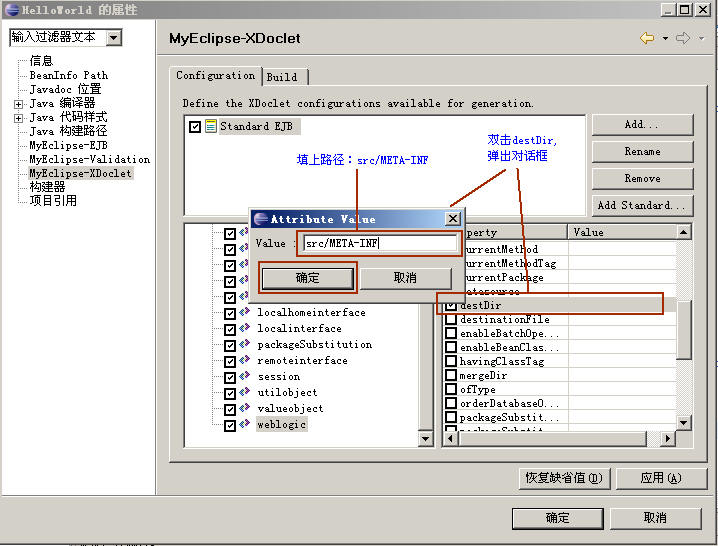Image resolution: width=718 pixels, height=546 pixels.
Task: Click the bottom 取消 button of properties window
Action: (x=655, y=518)
